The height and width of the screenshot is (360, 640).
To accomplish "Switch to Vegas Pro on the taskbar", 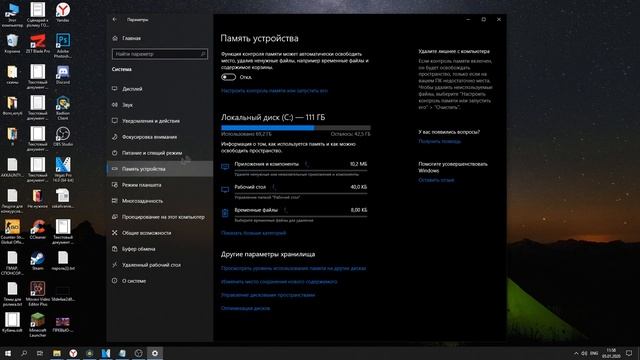I will click(106, 353).
